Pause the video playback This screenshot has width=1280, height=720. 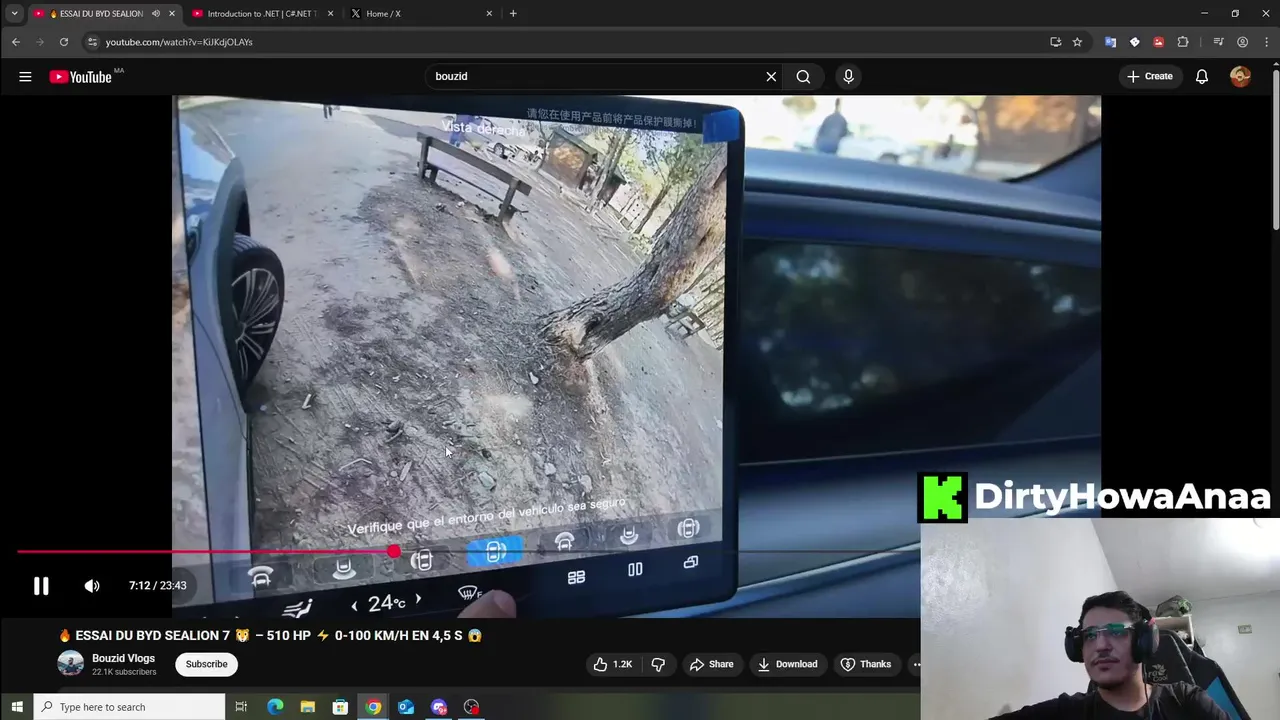pos(41,586)
